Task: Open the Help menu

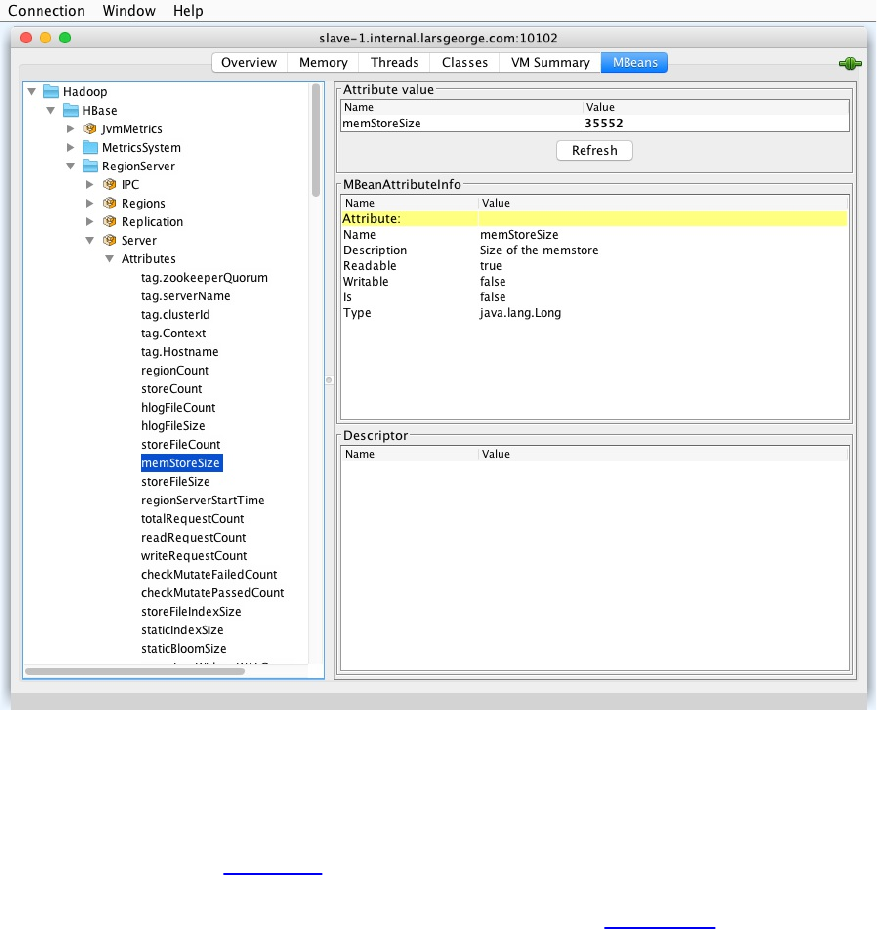Action: [188, 11]
